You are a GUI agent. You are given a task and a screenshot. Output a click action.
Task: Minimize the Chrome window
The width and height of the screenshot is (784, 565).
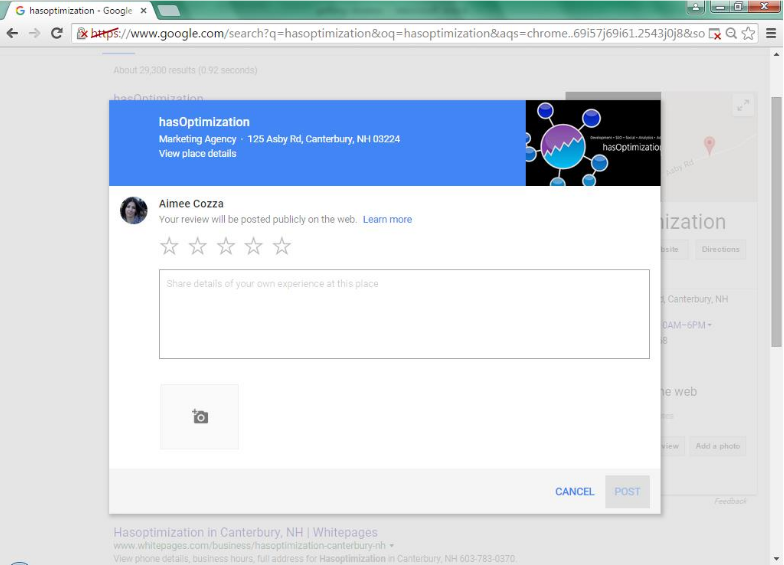[x=720, y=6]
